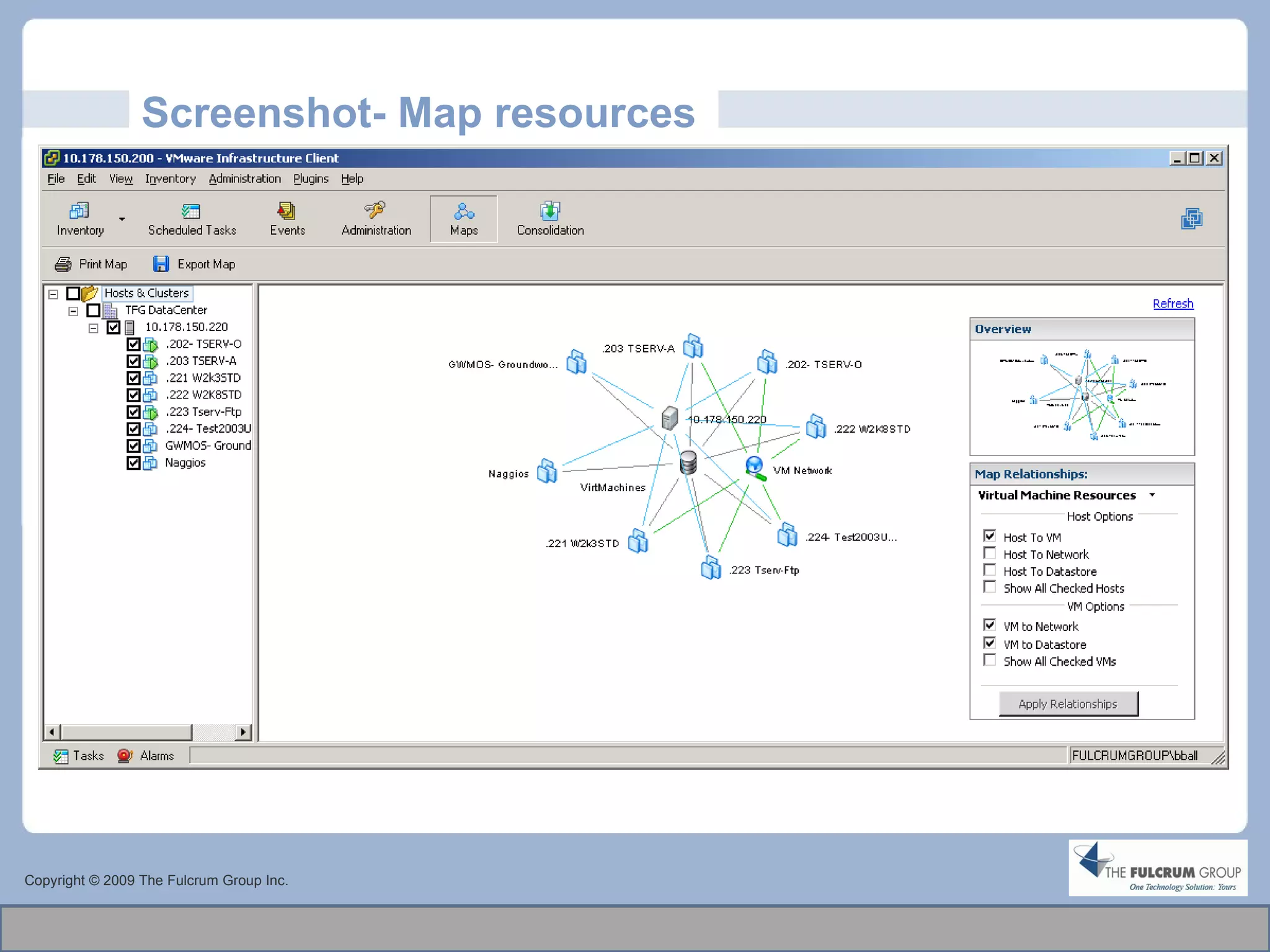The width and height of the screenshot is (1270, 952).
Task: Open the Tasks status bar icon
Action: pyautogui.click(x=61, y=756)
